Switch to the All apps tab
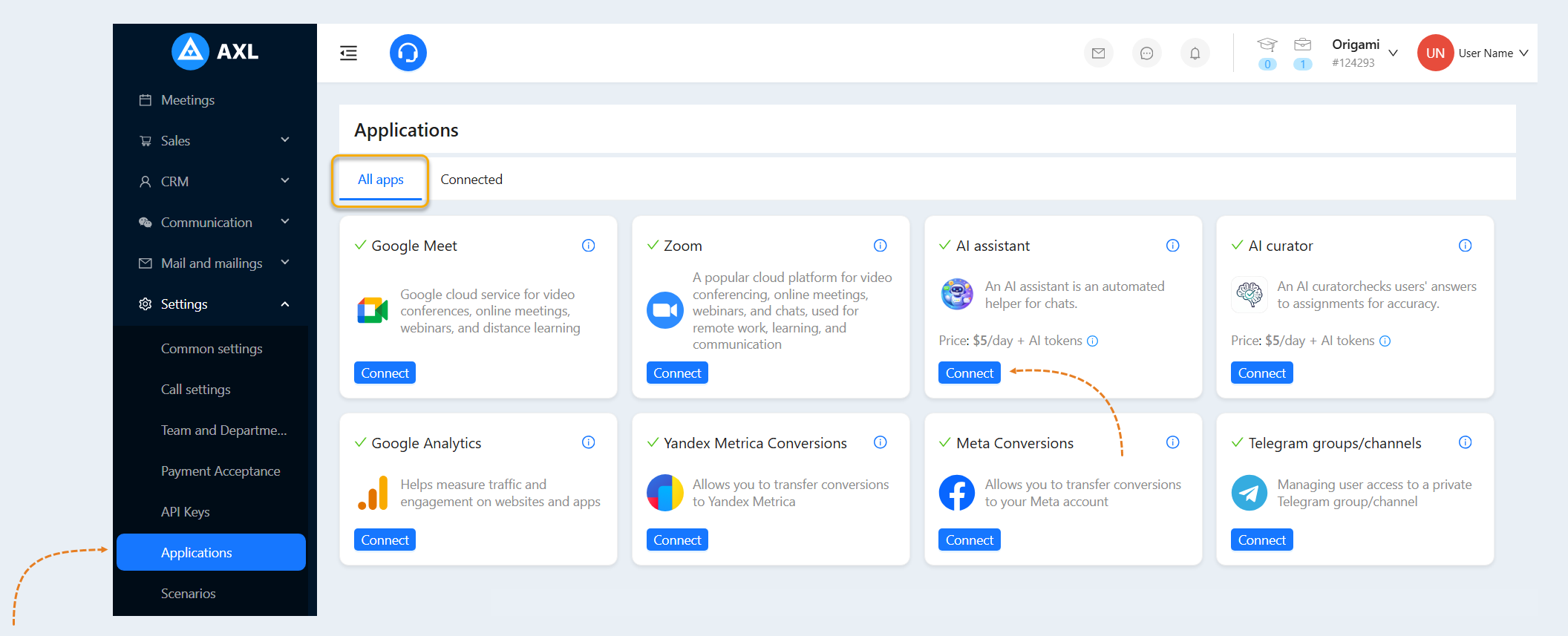This screenshot has height=636, width=1568. click(381, 180)
